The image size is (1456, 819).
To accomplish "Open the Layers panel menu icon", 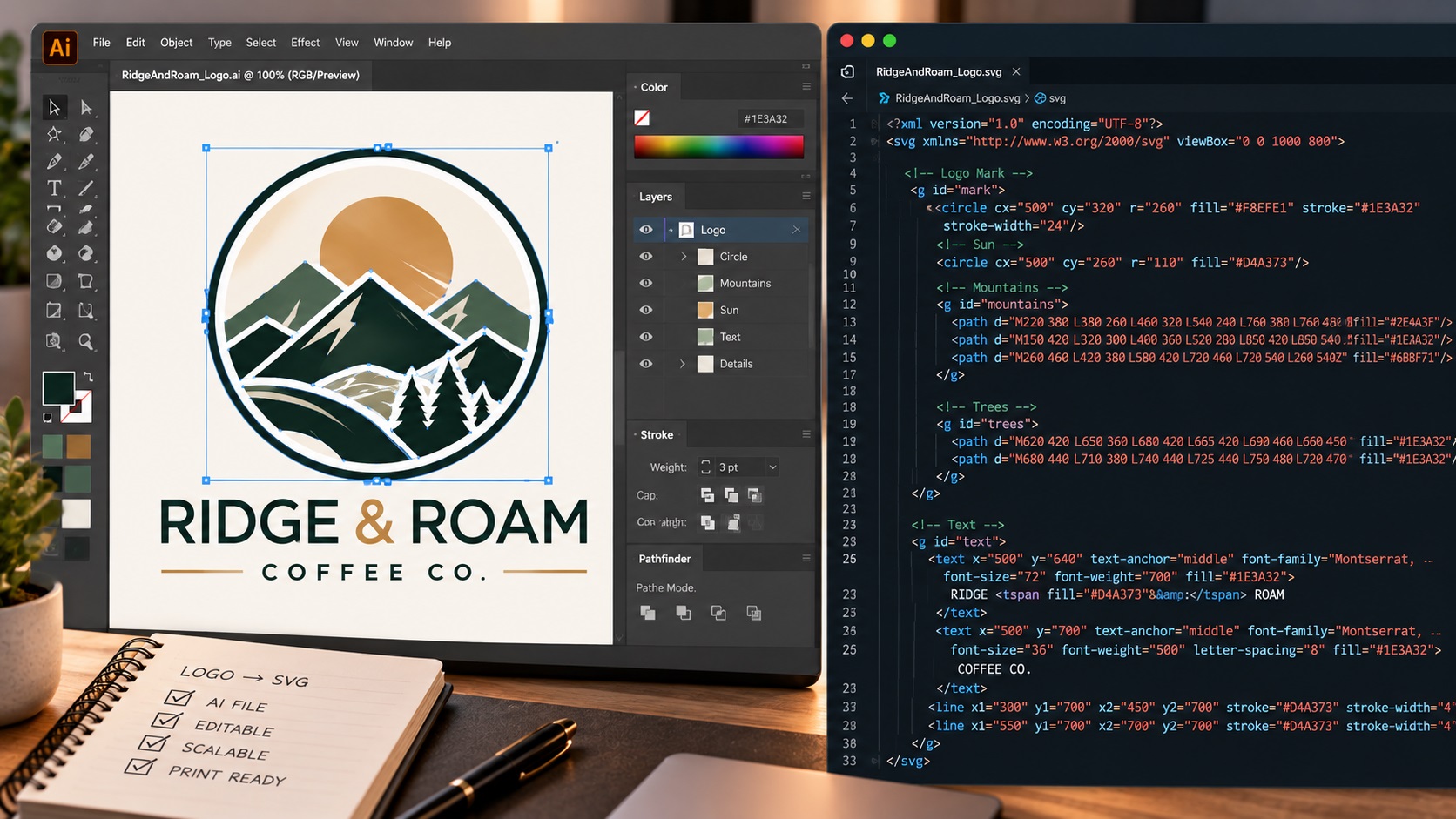I will click(806, 196).
